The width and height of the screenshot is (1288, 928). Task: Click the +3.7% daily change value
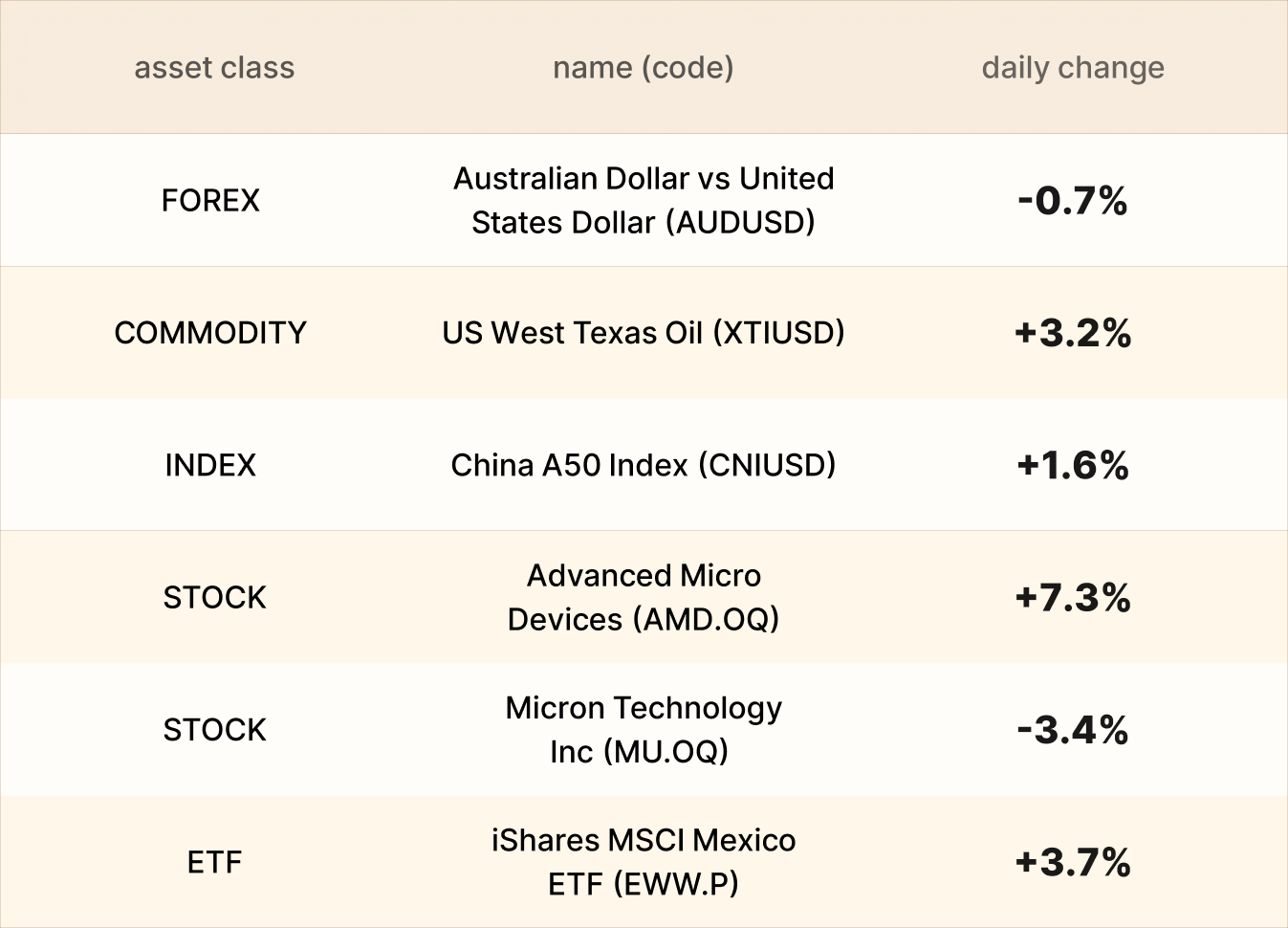(1073, 862)
